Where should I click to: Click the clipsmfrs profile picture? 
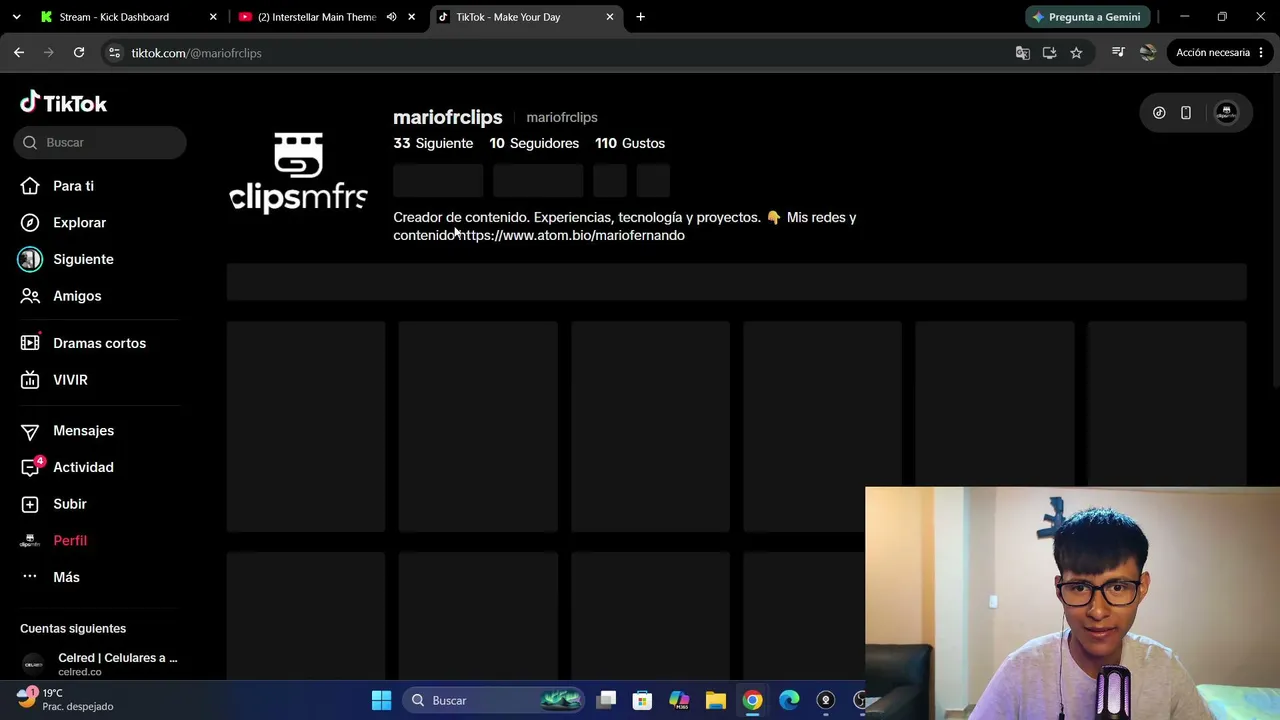(299, 173)
